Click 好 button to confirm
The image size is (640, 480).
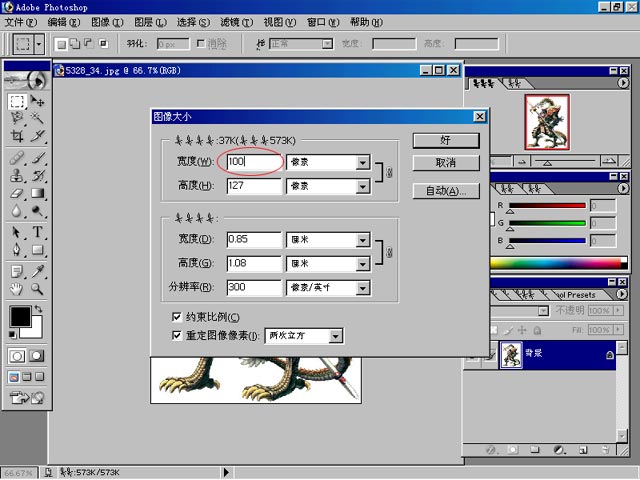coord(446,140)
